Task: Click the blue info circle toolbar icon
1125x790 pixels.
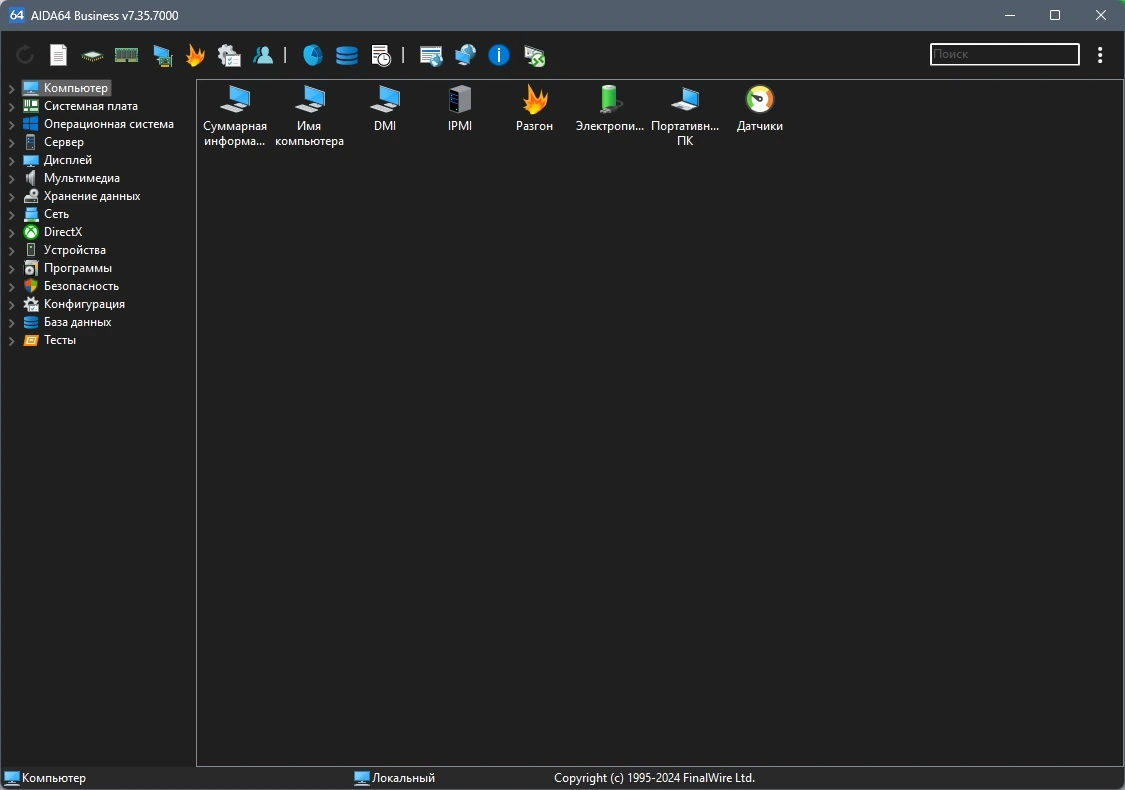Action: pyautogui.click(x=499, y=55)
